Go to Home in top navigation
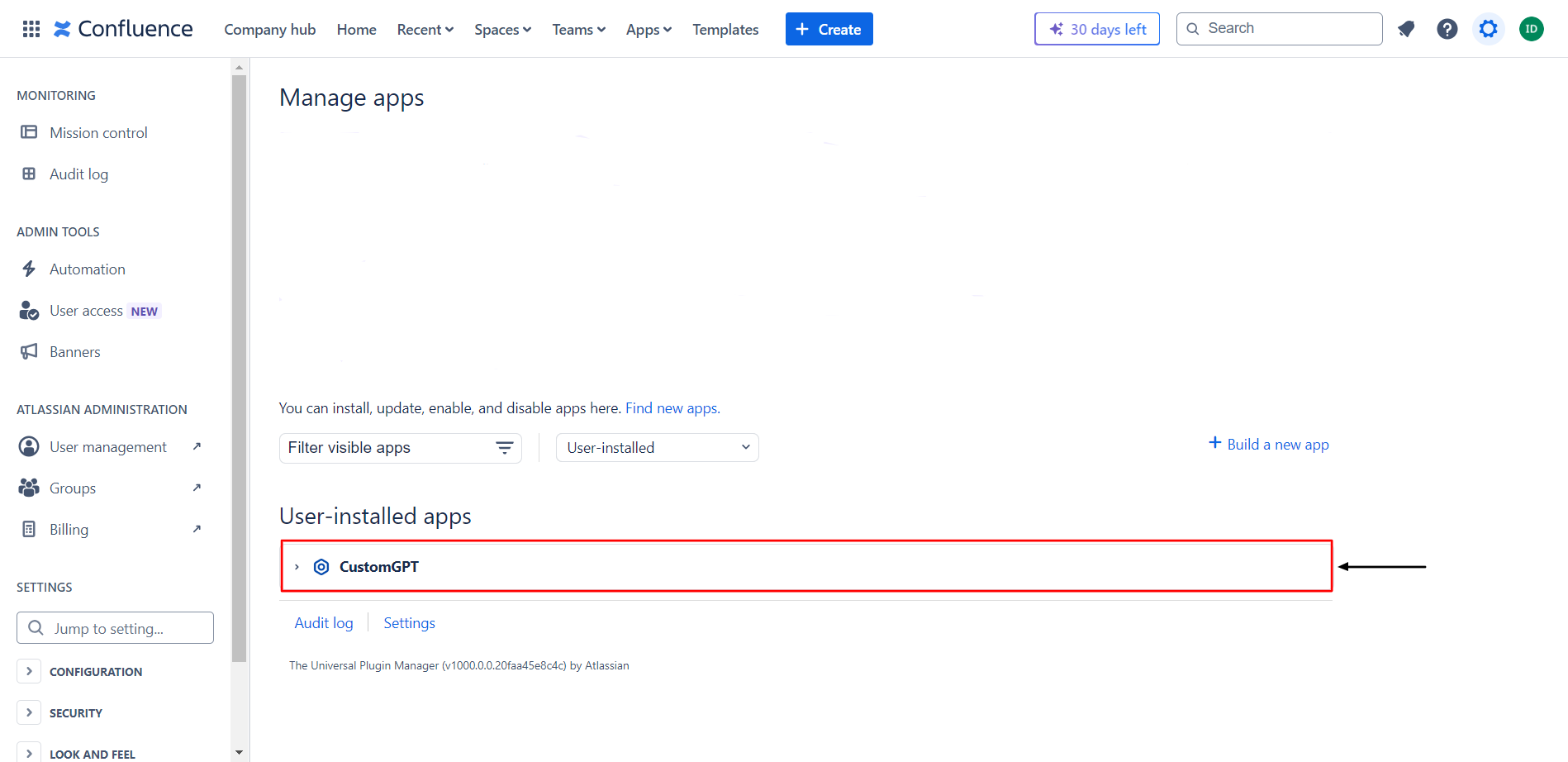 (357, 29)
